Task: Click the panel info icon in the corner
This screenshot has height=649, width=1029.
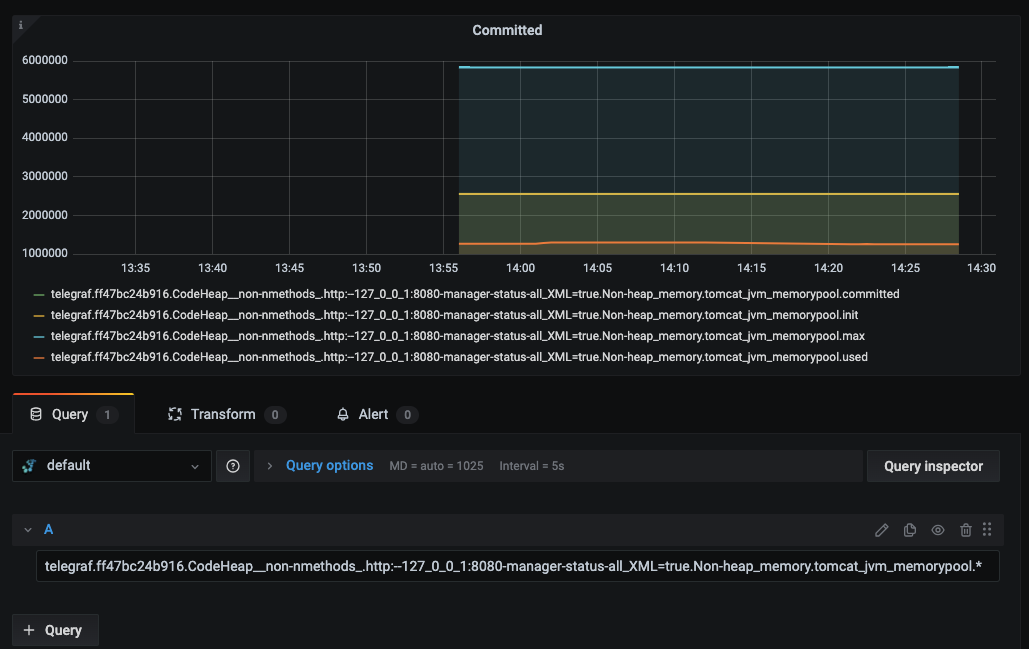Action: (x=20, y=25)
